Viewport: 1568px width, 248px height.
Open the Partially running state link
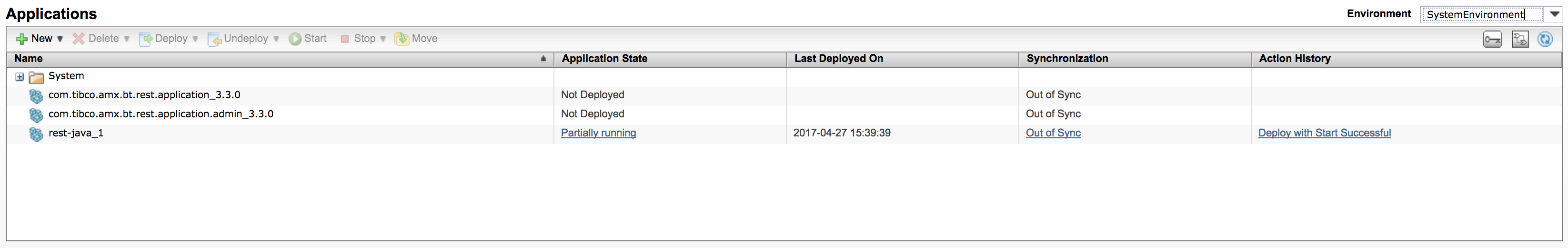(598, 133)
